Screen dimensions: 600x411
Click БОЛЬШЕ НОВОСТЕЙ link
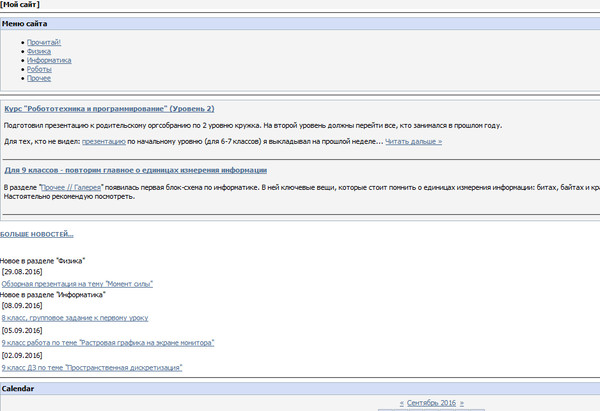pos(37,234)
